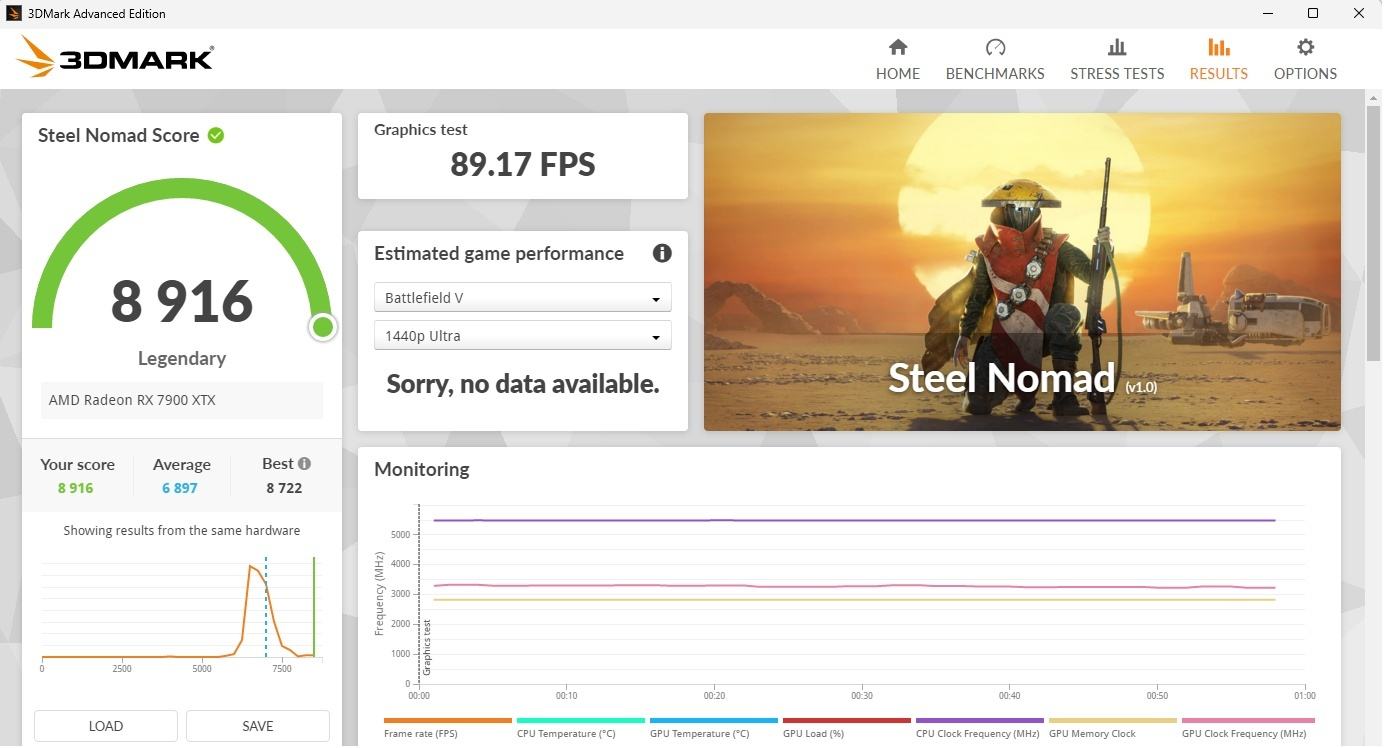
Task: Click 'Showing results from the same hardware' text
Action: (182, 531)
